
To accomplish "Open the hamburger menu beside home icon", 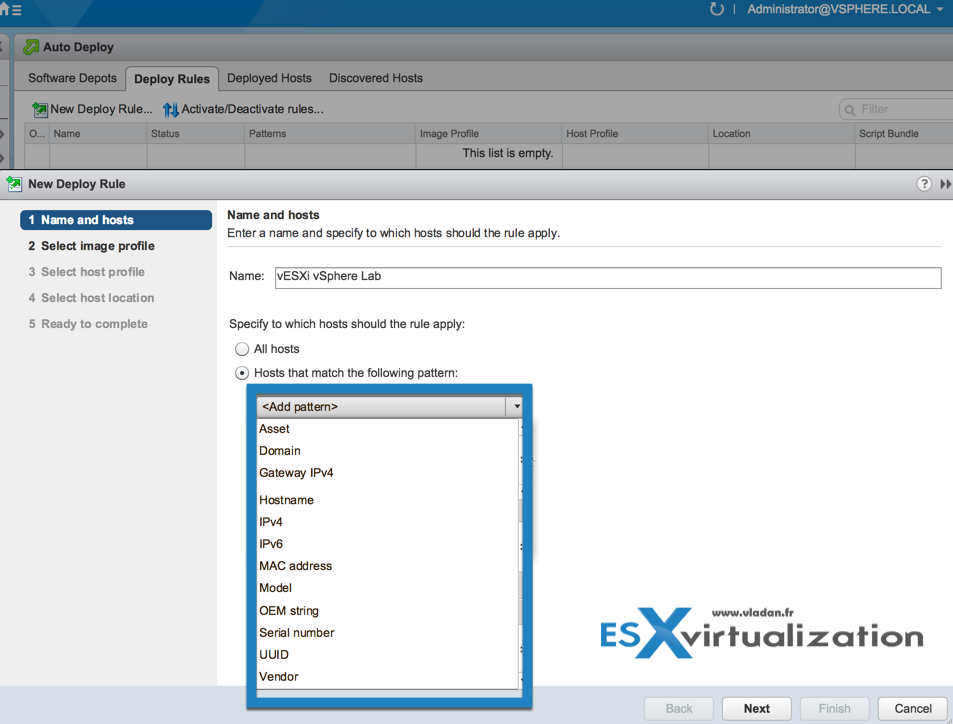I will [16, 10].
